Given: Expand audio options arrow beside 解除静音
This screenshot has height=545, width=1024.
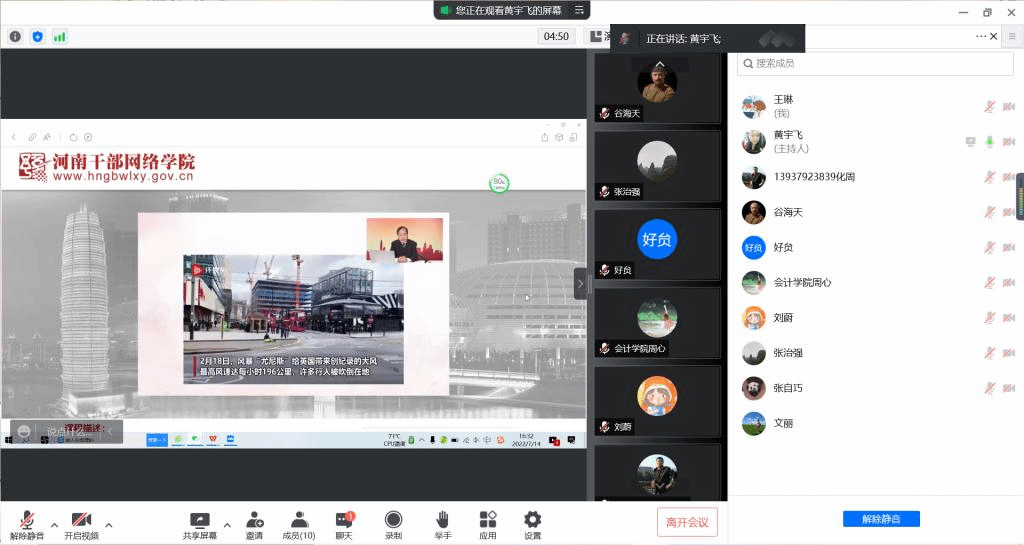Looking at the screenshot, I should click(54, 524).
